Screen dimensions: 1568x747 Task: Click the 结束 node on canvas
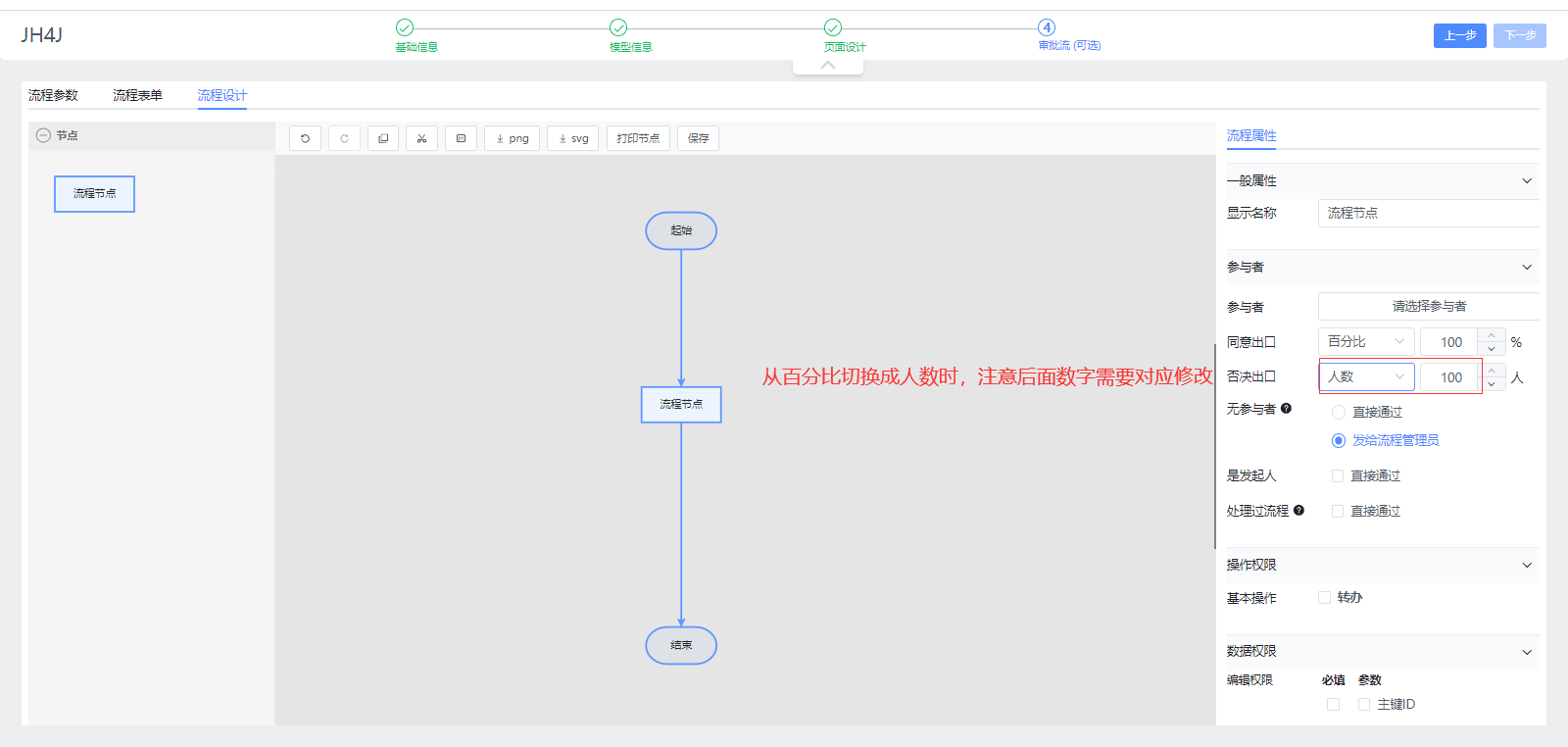pos(681,645)
